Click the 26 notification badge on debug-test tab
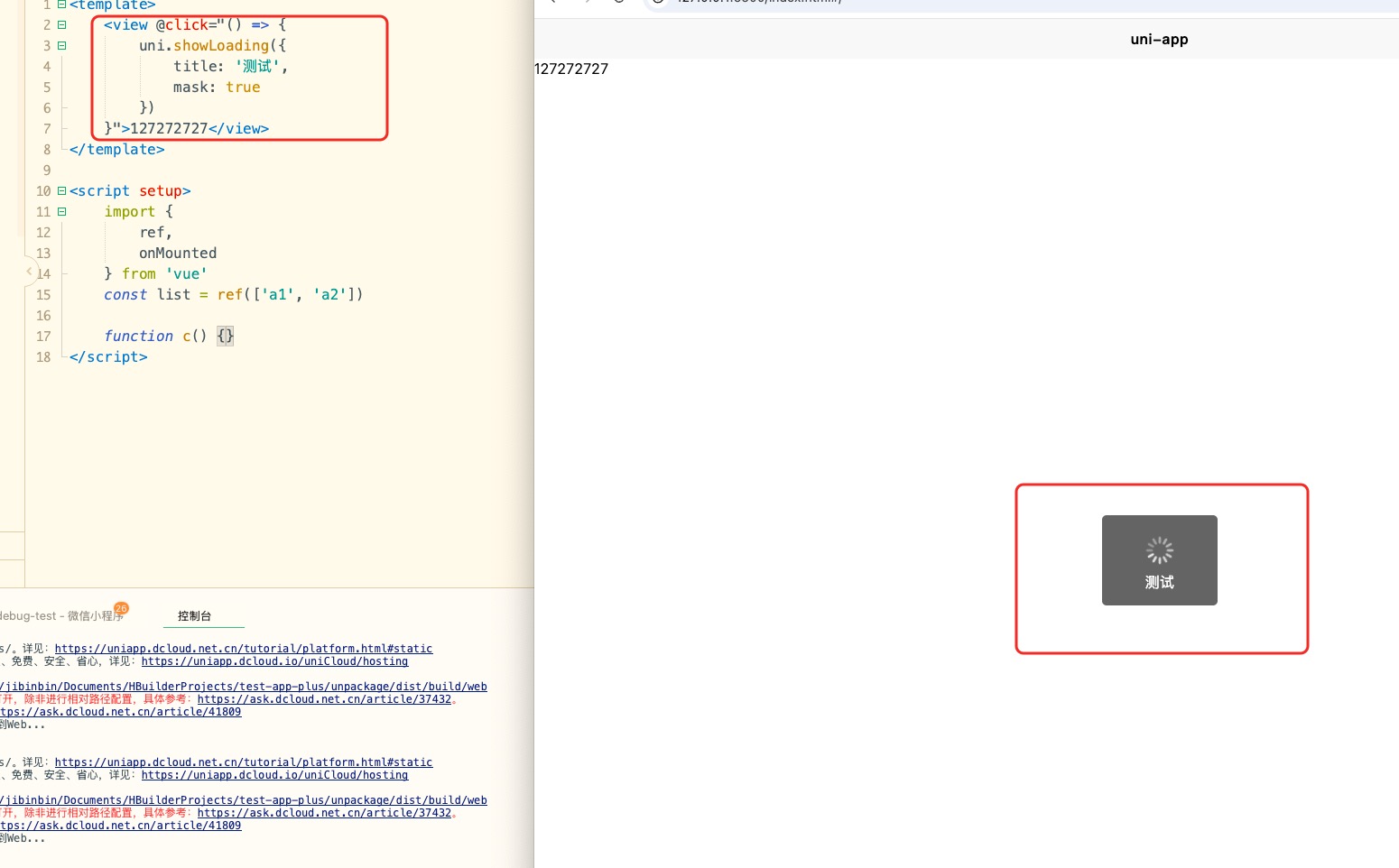Viewport: 1399px width, 868px height. (x=122, y=608)
